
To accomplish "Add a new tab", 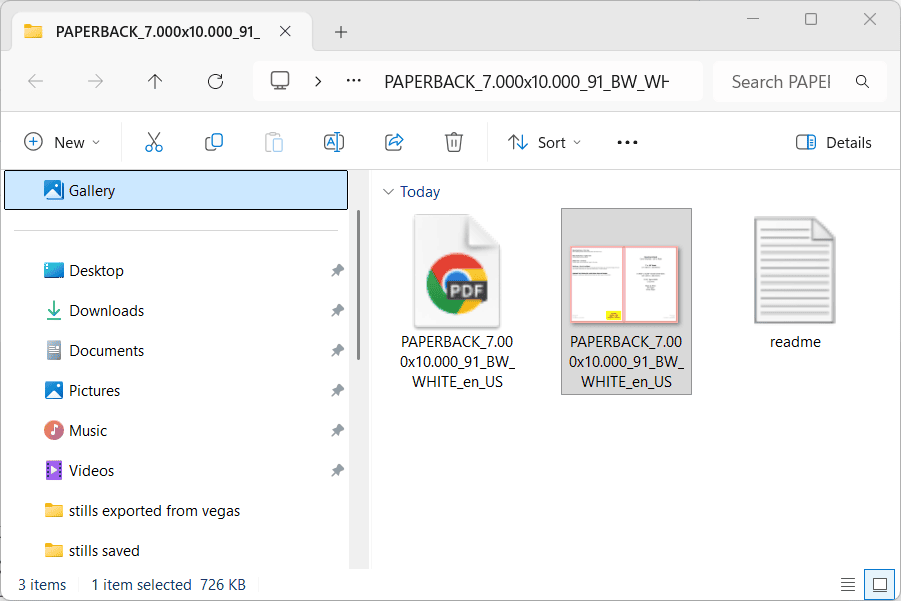I will [x=341, y=32].
